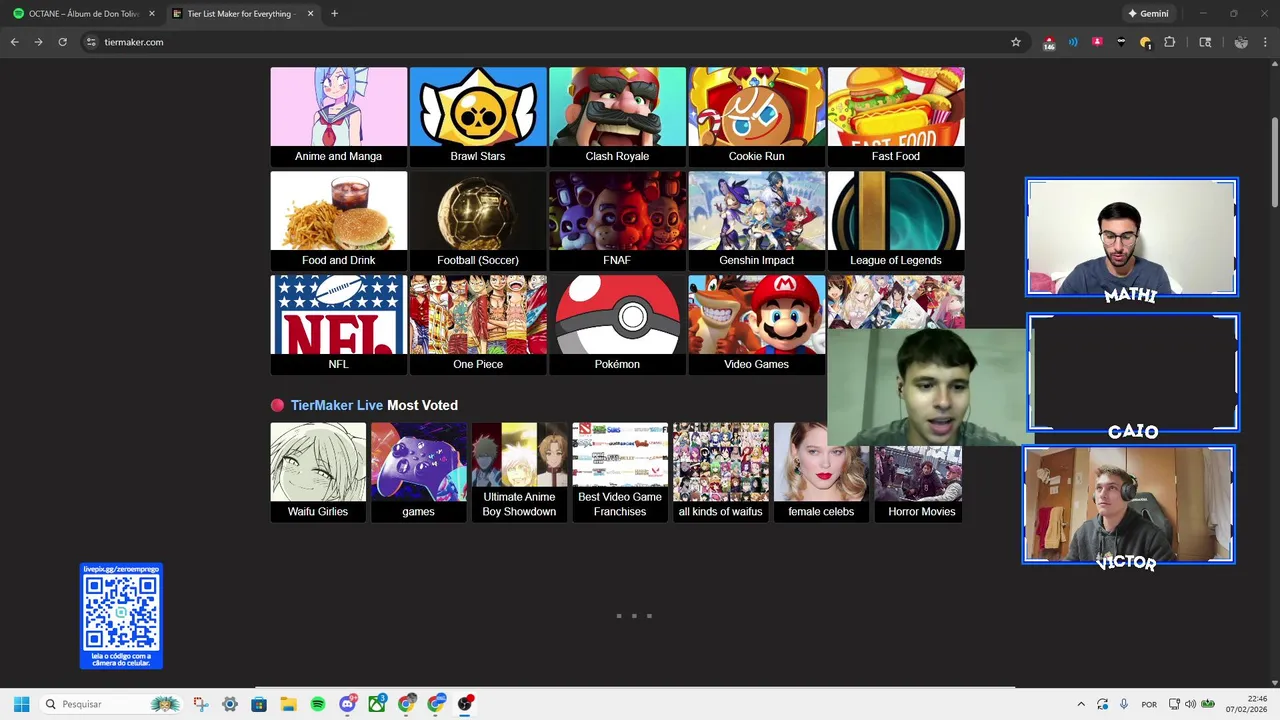Go back in browser history

(14, 42)
